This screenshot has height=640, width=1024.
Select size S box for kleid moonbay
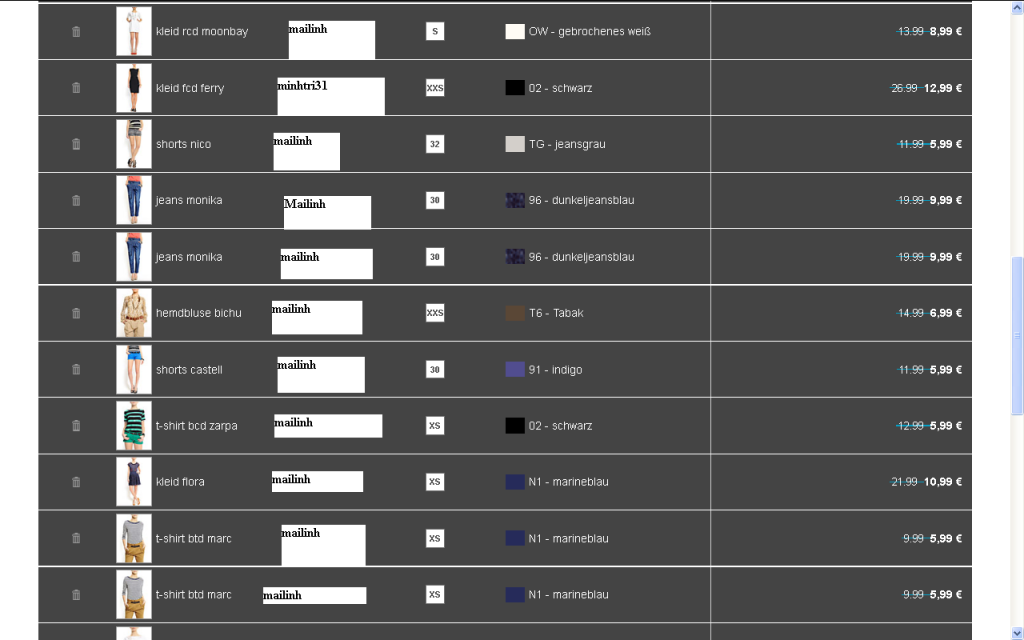pyautogui.click(x=434, y=31)
